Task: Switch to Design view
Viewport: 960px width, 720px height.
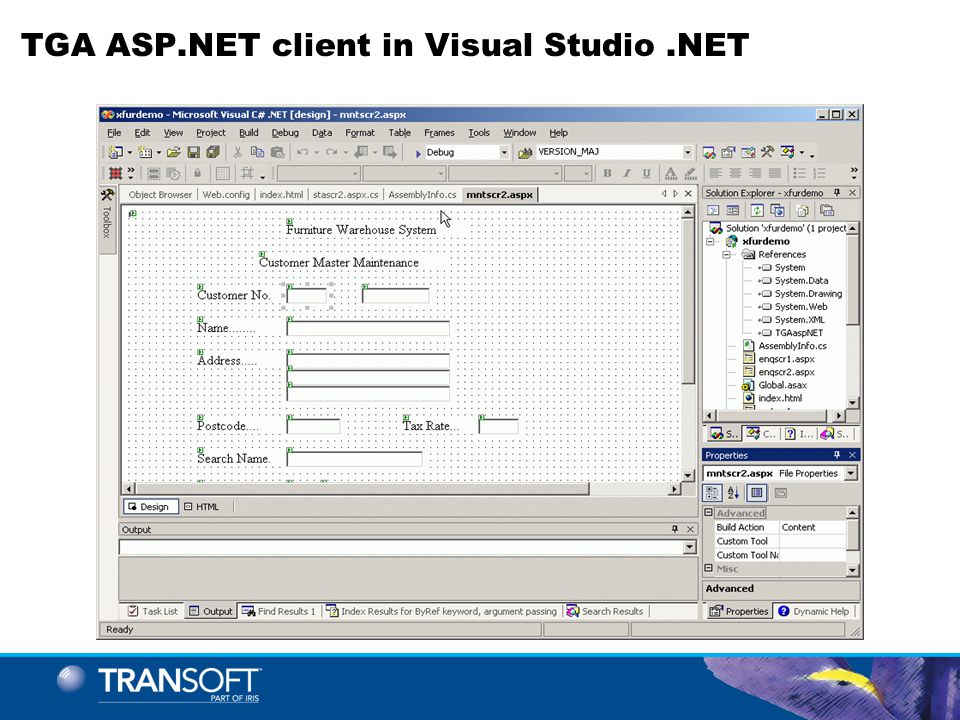Action: (151, 507)
